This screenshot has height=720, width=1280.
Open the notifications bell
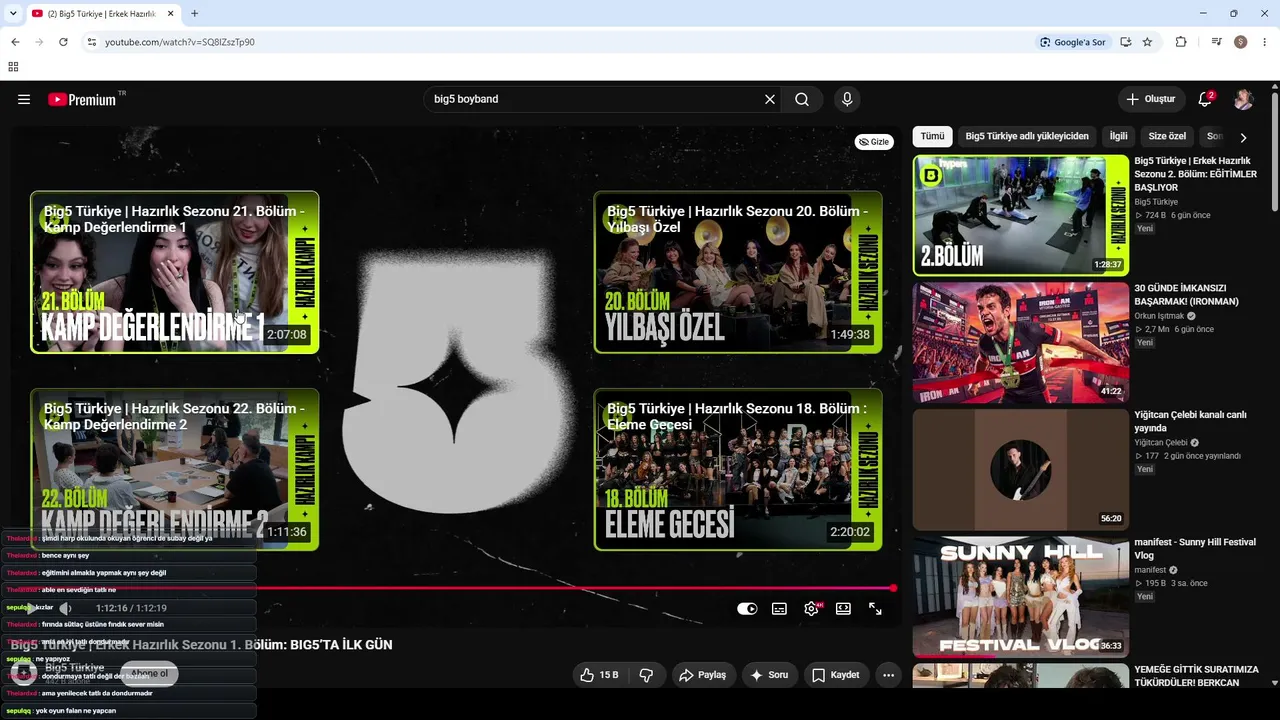click(1205, 99)
